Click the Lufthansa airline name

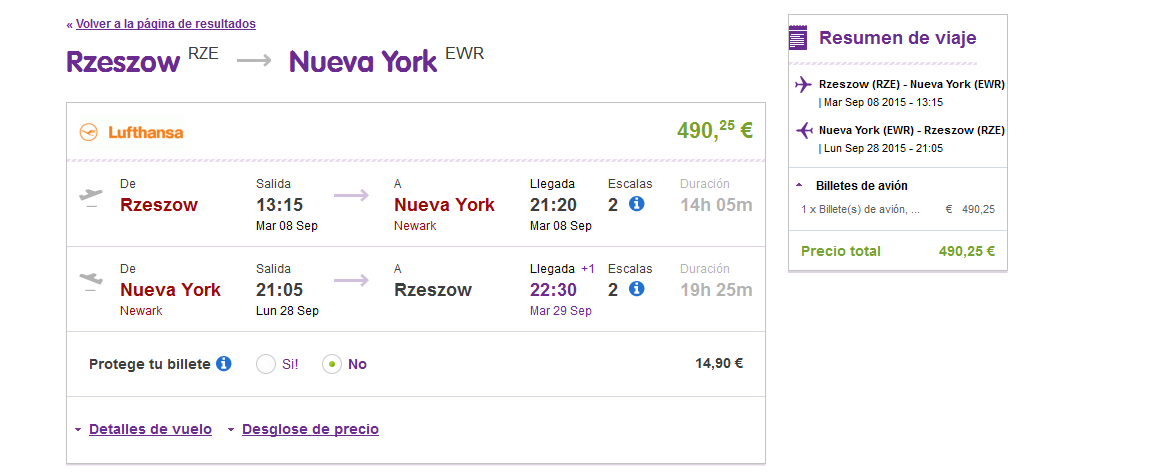[x=145, y=133]
